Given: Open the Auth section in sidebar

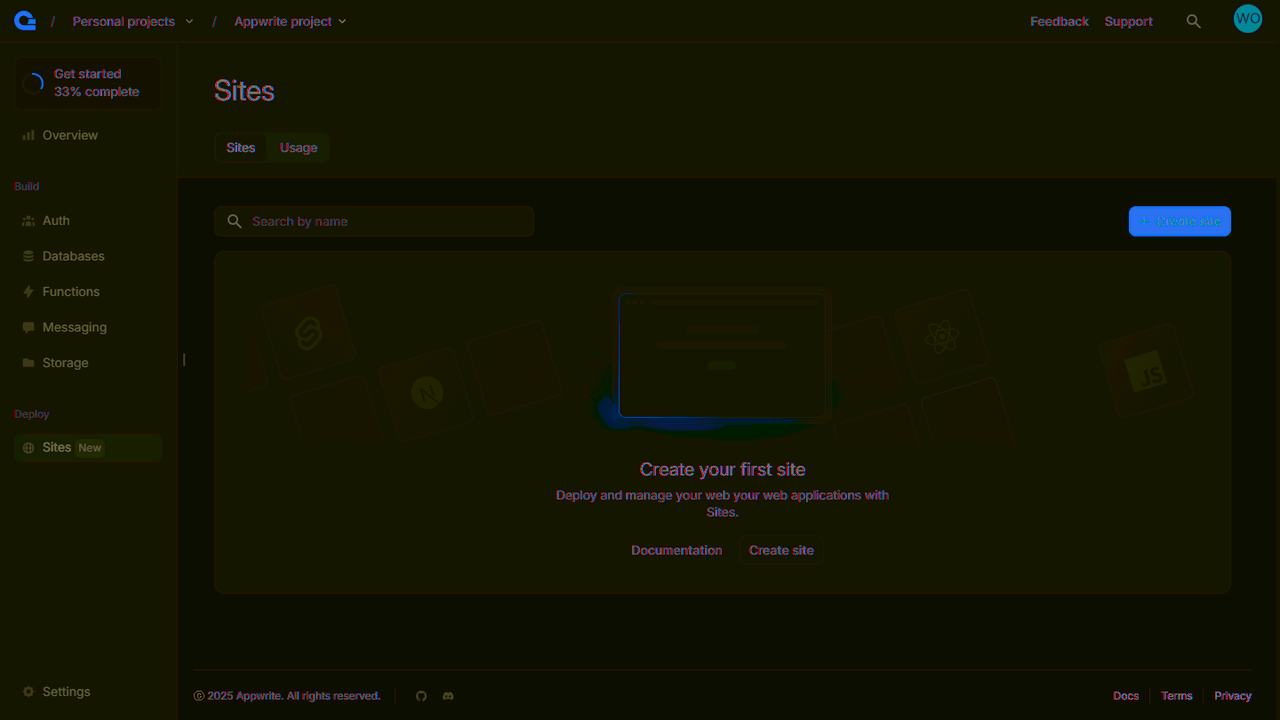Looking at the screenshot, I should click(x=57, y=220).
